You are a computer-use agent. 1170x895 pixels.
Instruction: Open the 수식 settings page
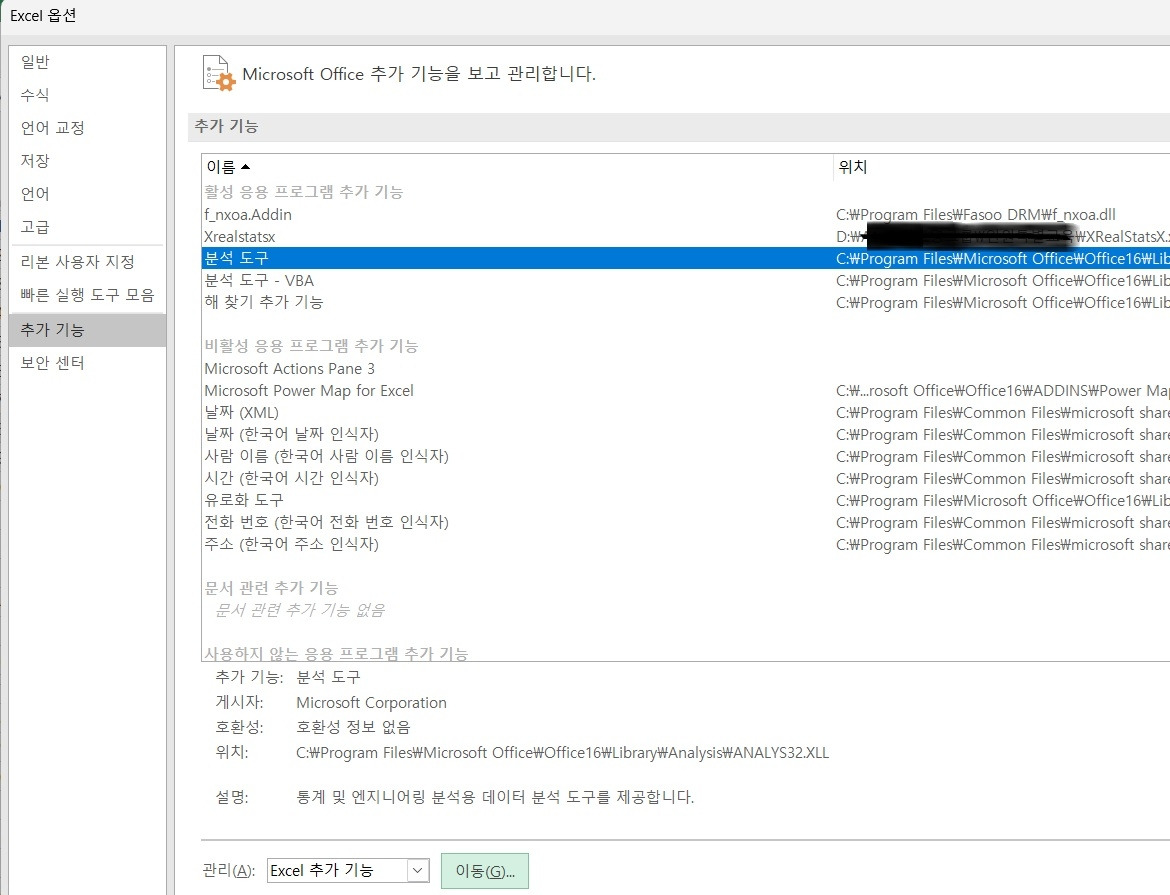coord(33,94)
